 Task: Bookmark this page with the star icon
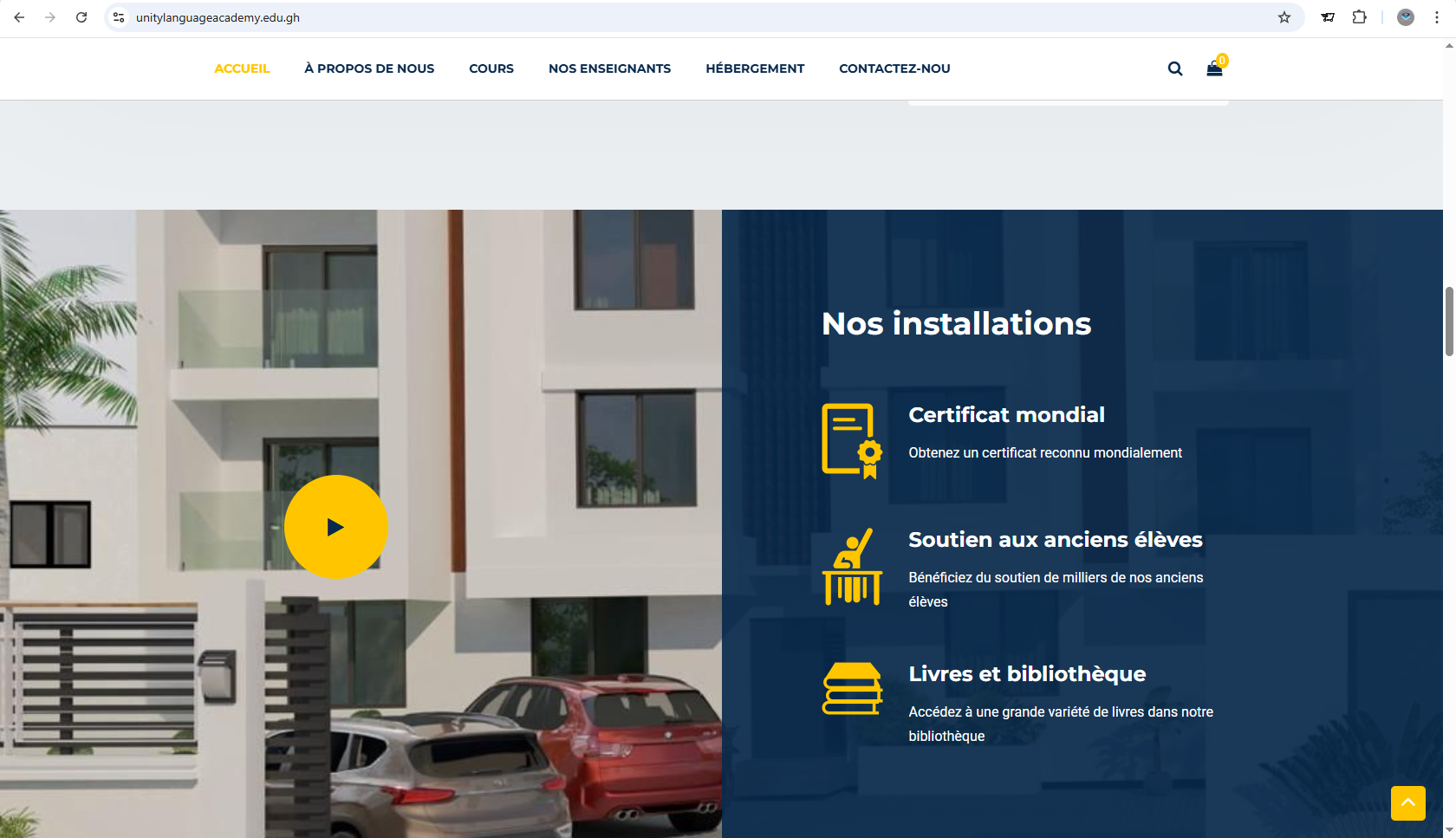[1284, 17]
